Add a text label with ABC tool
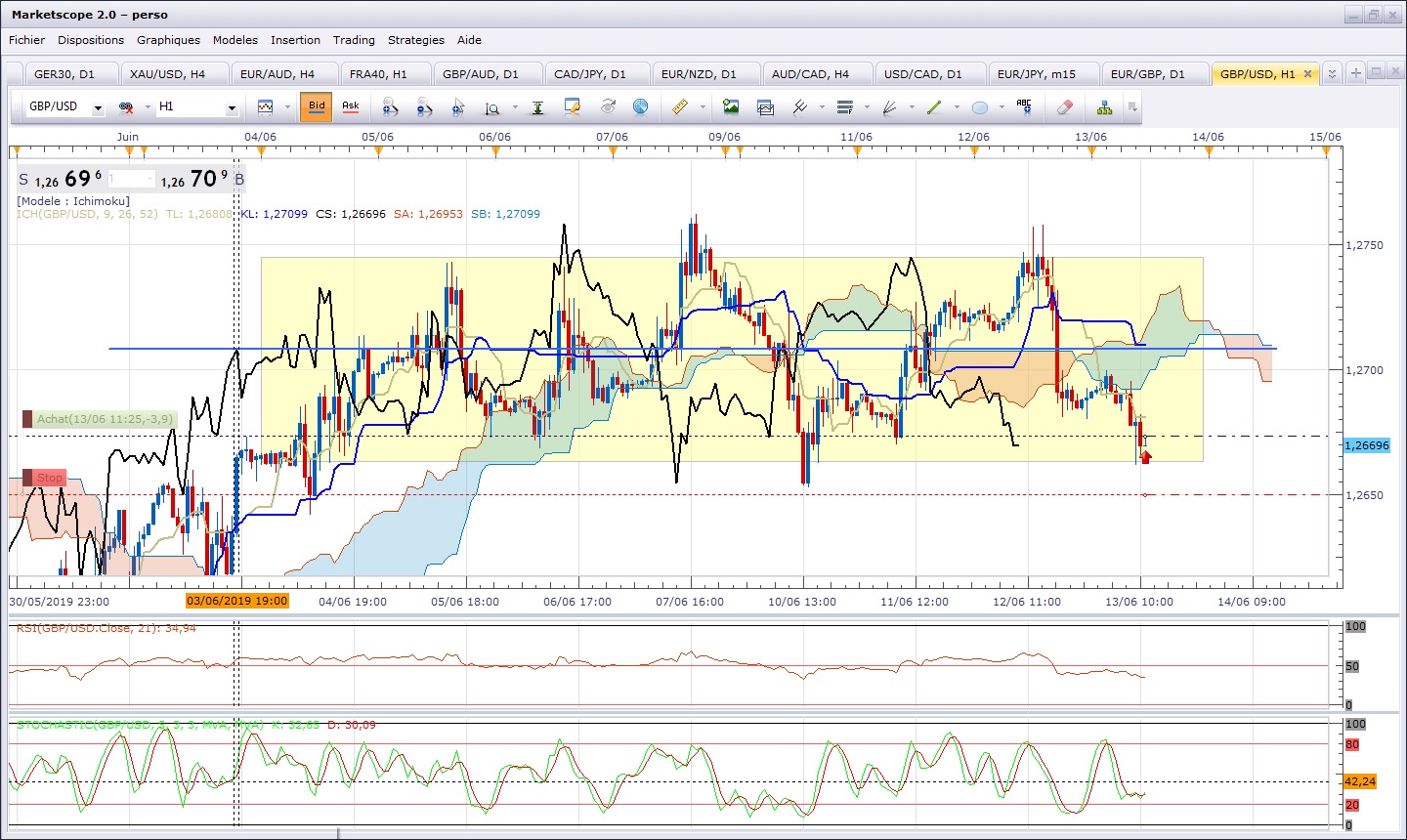 pyautogui.click(x=1024, y=106)
